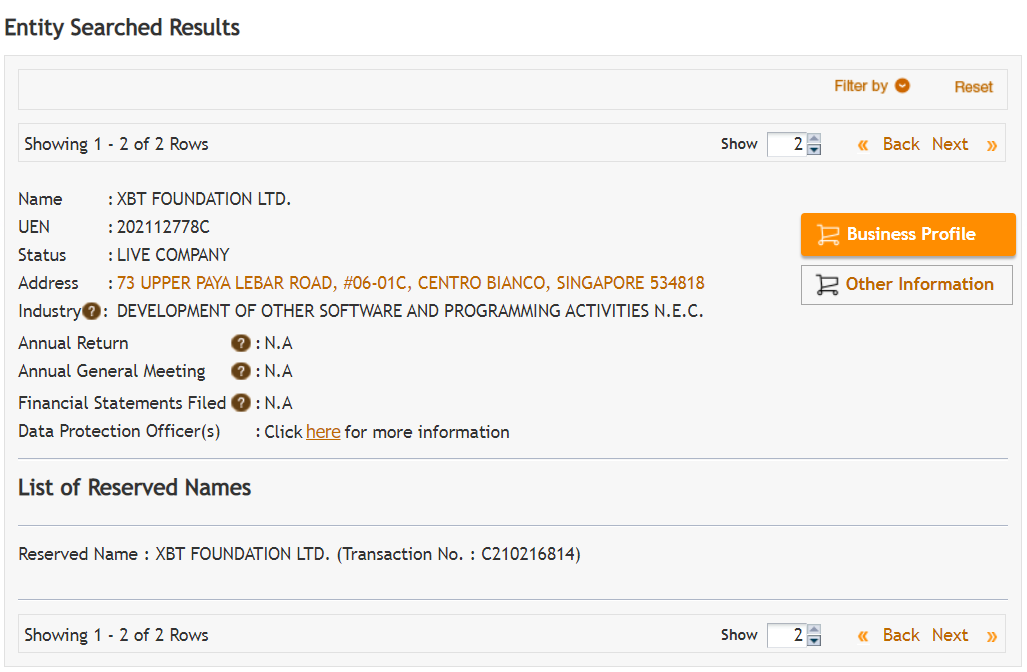Decrease the bottom Show rows stepper down arrow
1027x672 pixels.
pyautogui.click(x=814, y=641)
